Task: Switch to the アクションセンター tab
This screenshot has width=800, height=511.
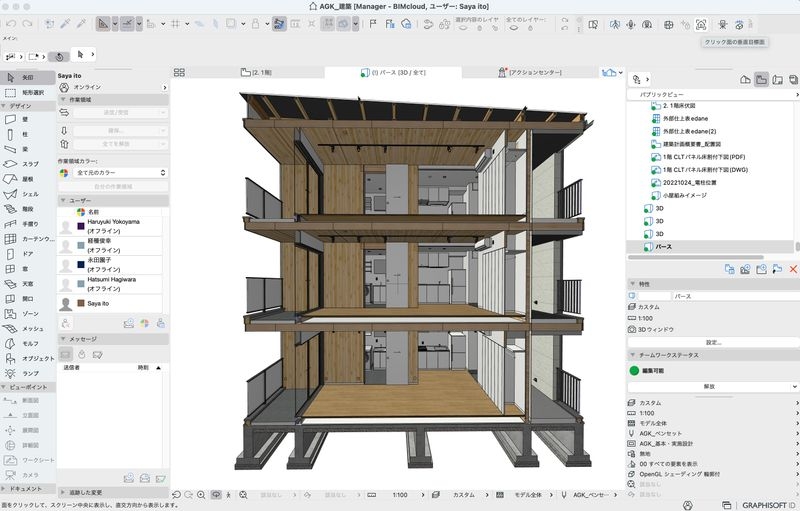Action: point(530,72)
